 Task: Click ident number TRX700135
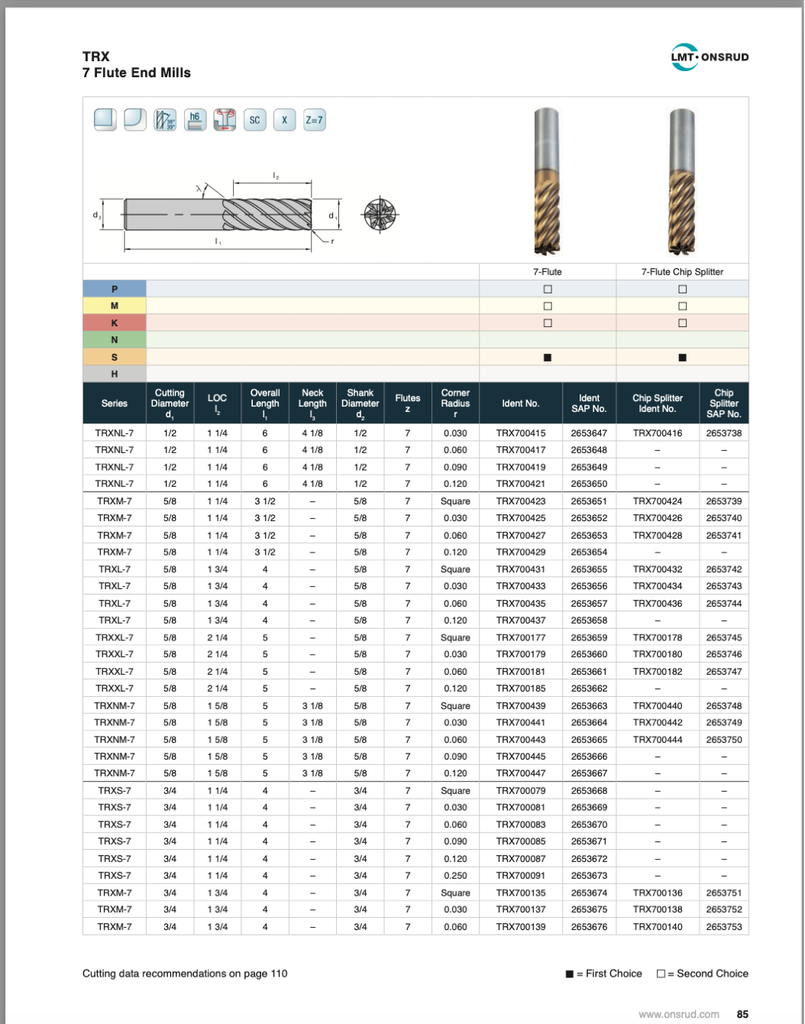[521, 893]
